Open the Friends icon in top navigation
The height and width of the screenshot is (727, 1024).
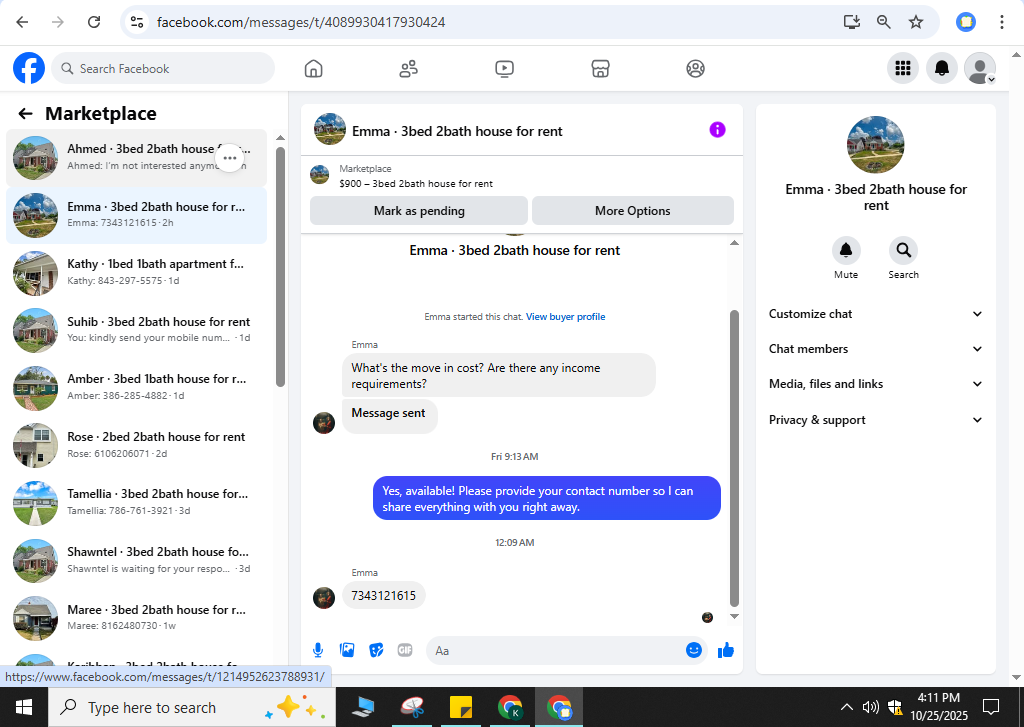click(x=409, y=69)
